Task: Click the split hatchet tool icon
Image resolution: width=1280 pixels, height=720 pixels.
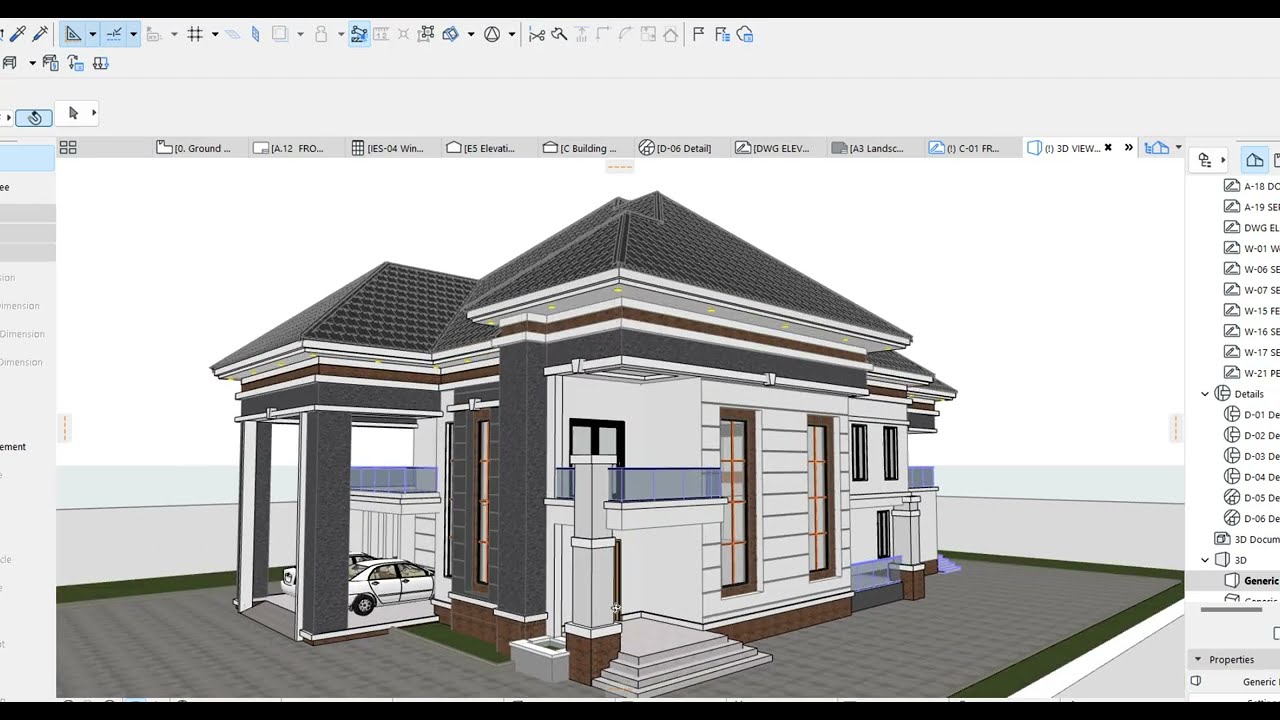Action: click(559, 34)
